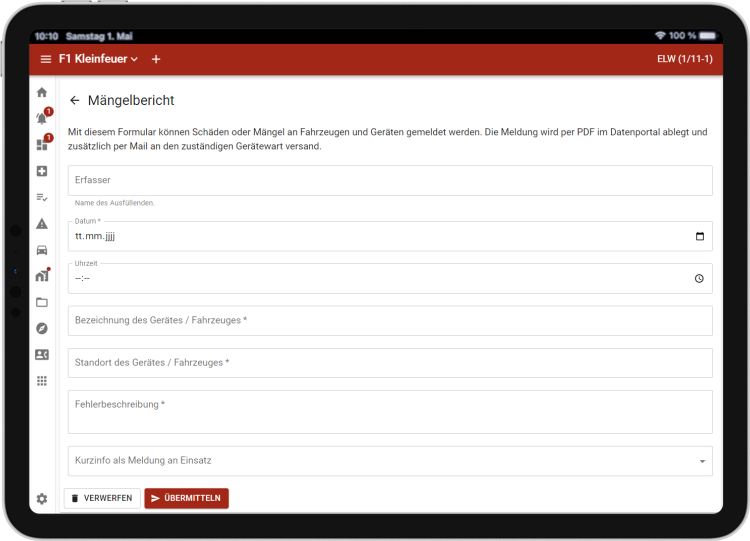
Task: Submit form with Übermitteln button
Action: (187, 498)
